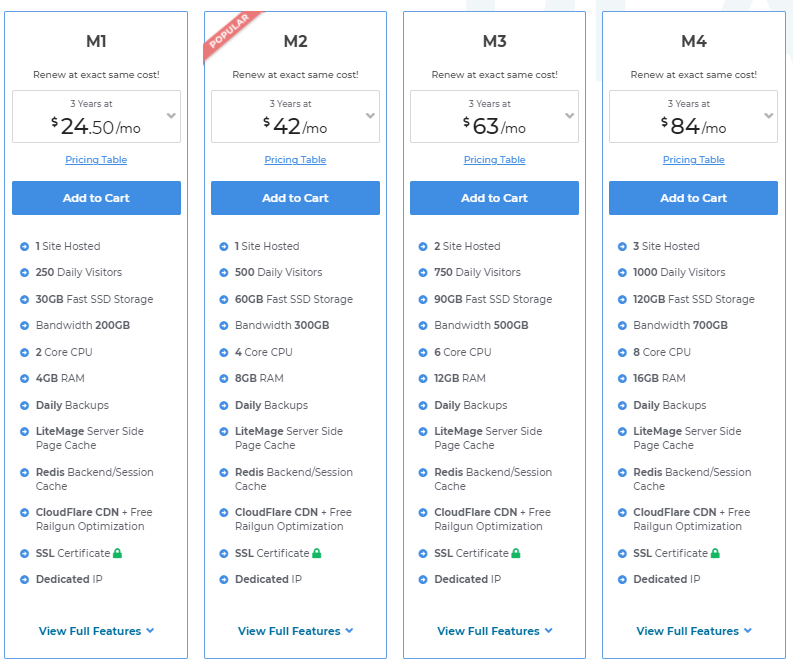Expand View Full Features for M4
Viewport: 793px width, 664px height.
tap(694, 631)
